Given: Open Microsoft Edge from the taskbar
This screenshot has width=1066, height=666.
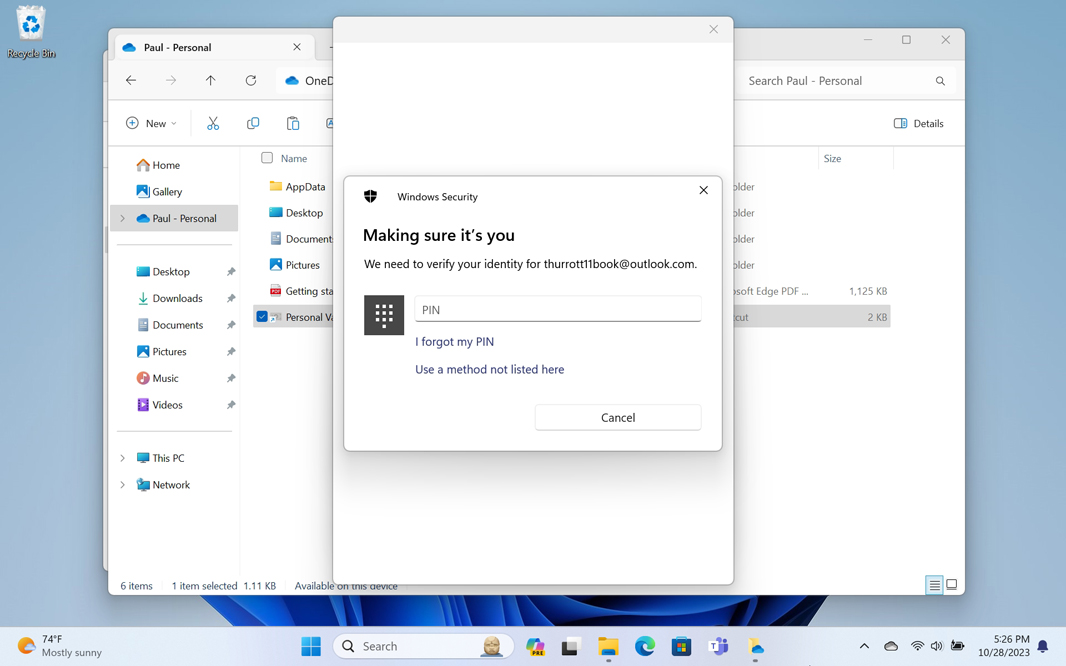Looking at the screenshot, I should tap(645, 646).
